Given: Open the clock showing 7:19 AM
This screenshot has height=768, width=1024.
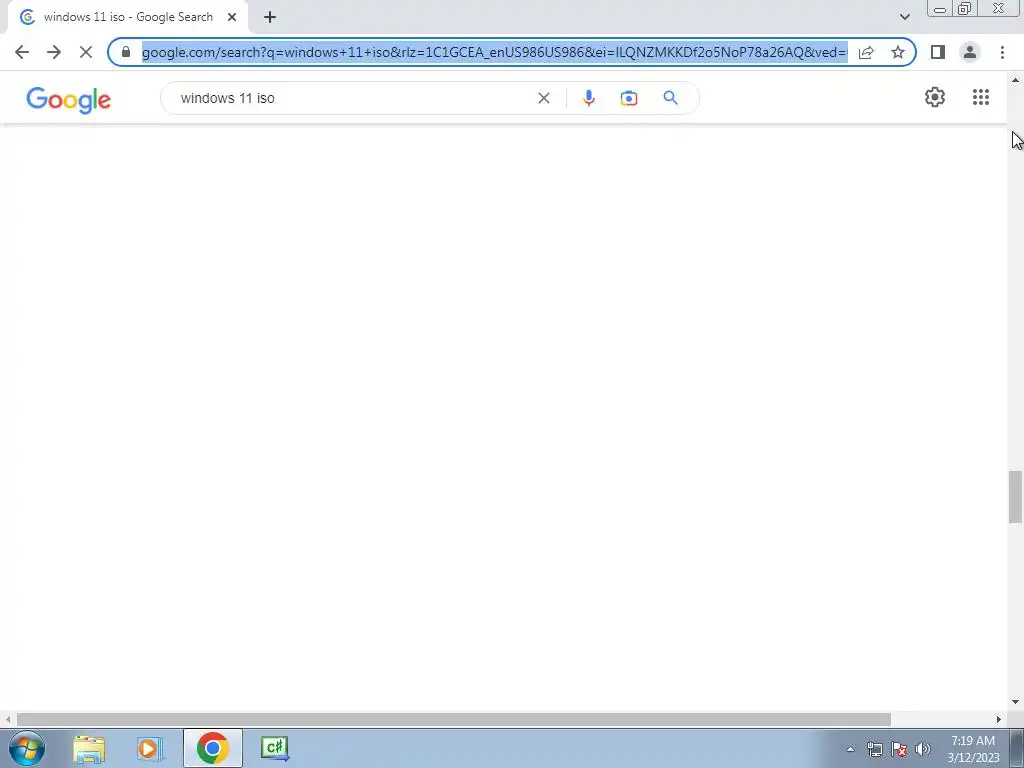Looking at the screenshot, I should pos(973,749).
